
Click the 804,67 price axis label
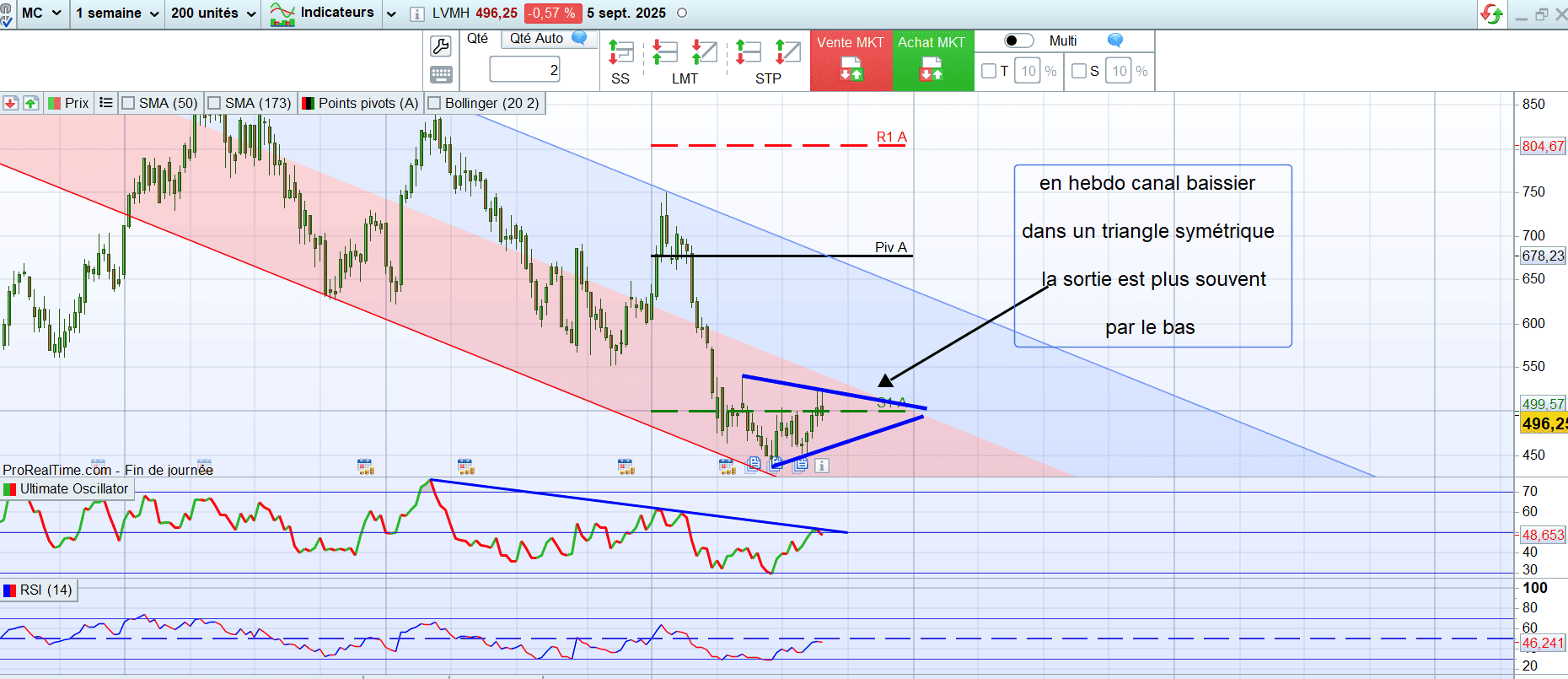point(1543,146)
